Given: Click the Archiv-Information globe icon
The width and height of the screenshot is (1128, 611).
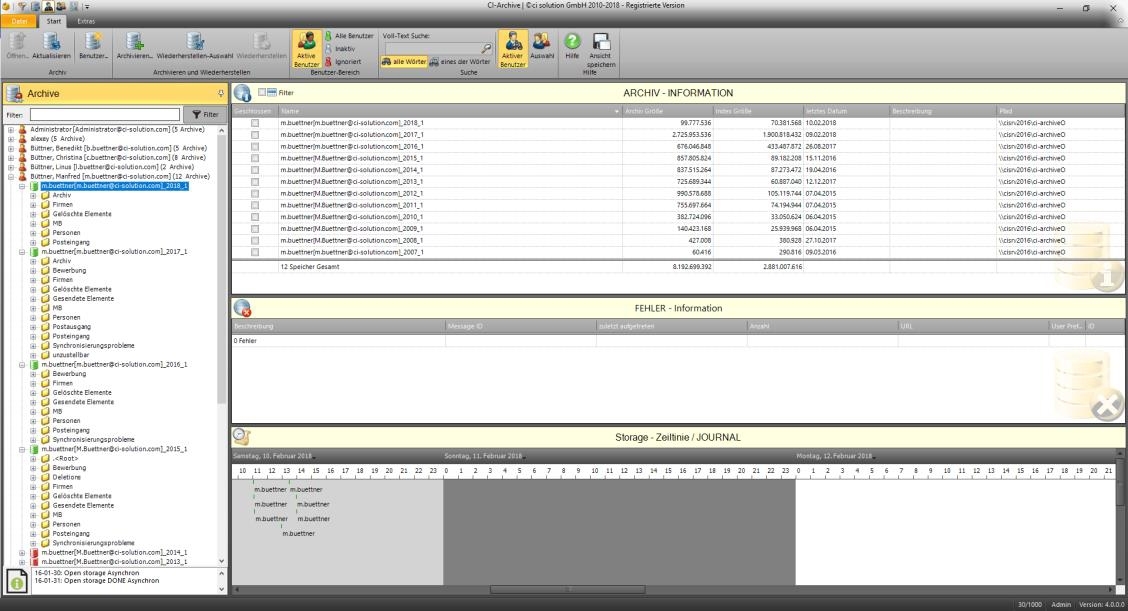Looking at the screenshot, I should coord(242,93).
